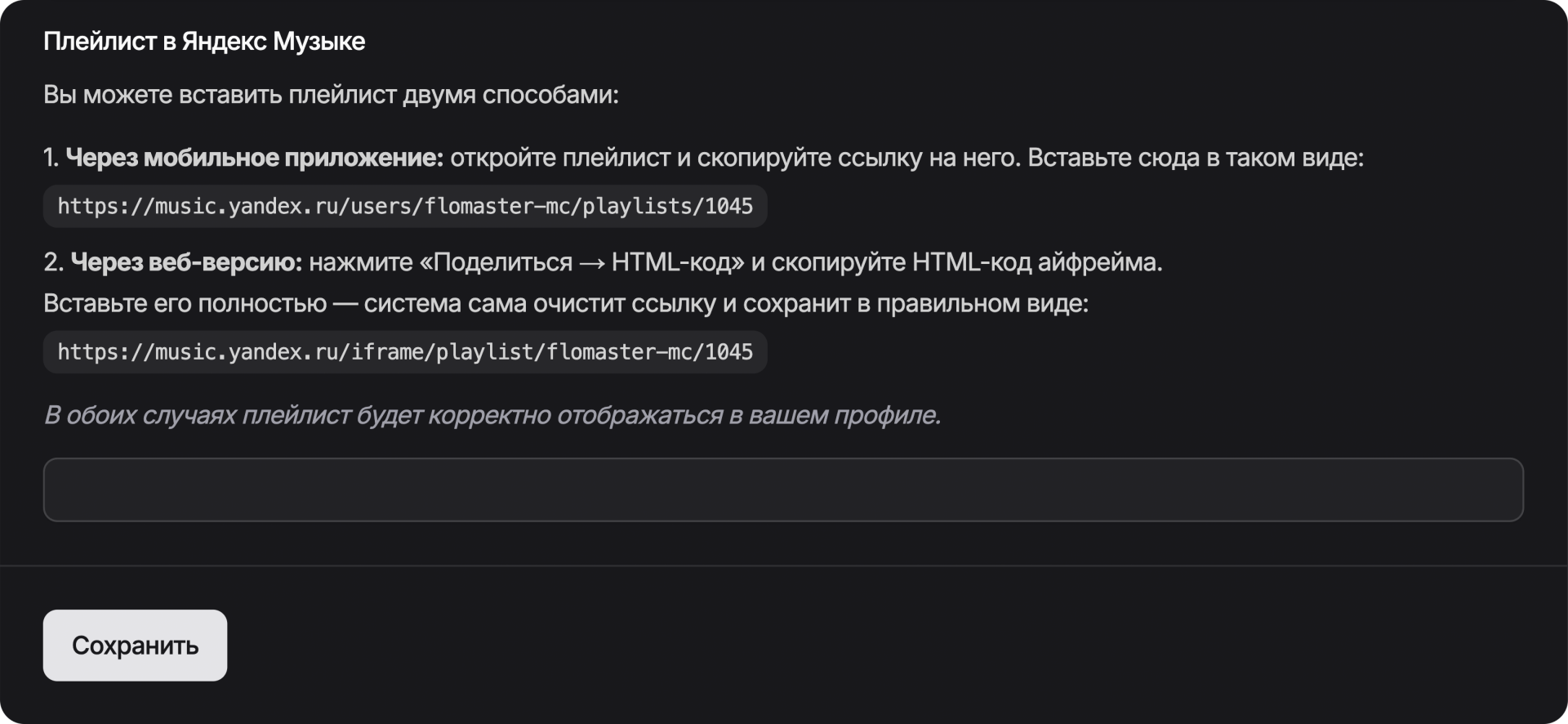Viewport: 1568px width, 724px height.
Task: Click the users/flomaster-mc/playlists/1045 example URL
Action: 405,206
